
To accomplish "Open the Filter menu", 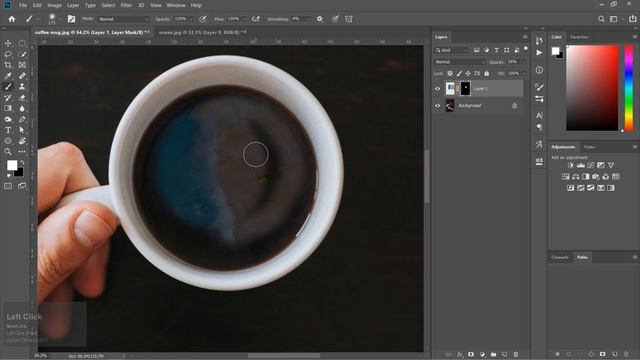I will coord(126,5).
